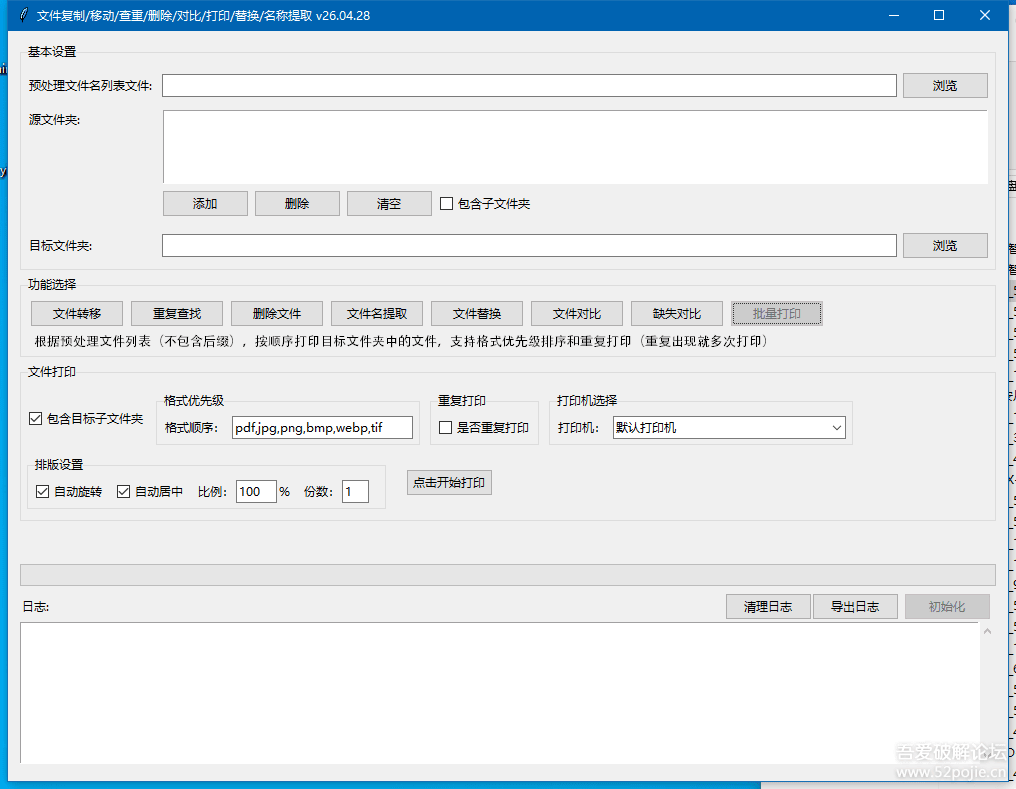Click inside the 日志 text area
This screenshot has width=1016, height=789.
[x=500, y=692]
